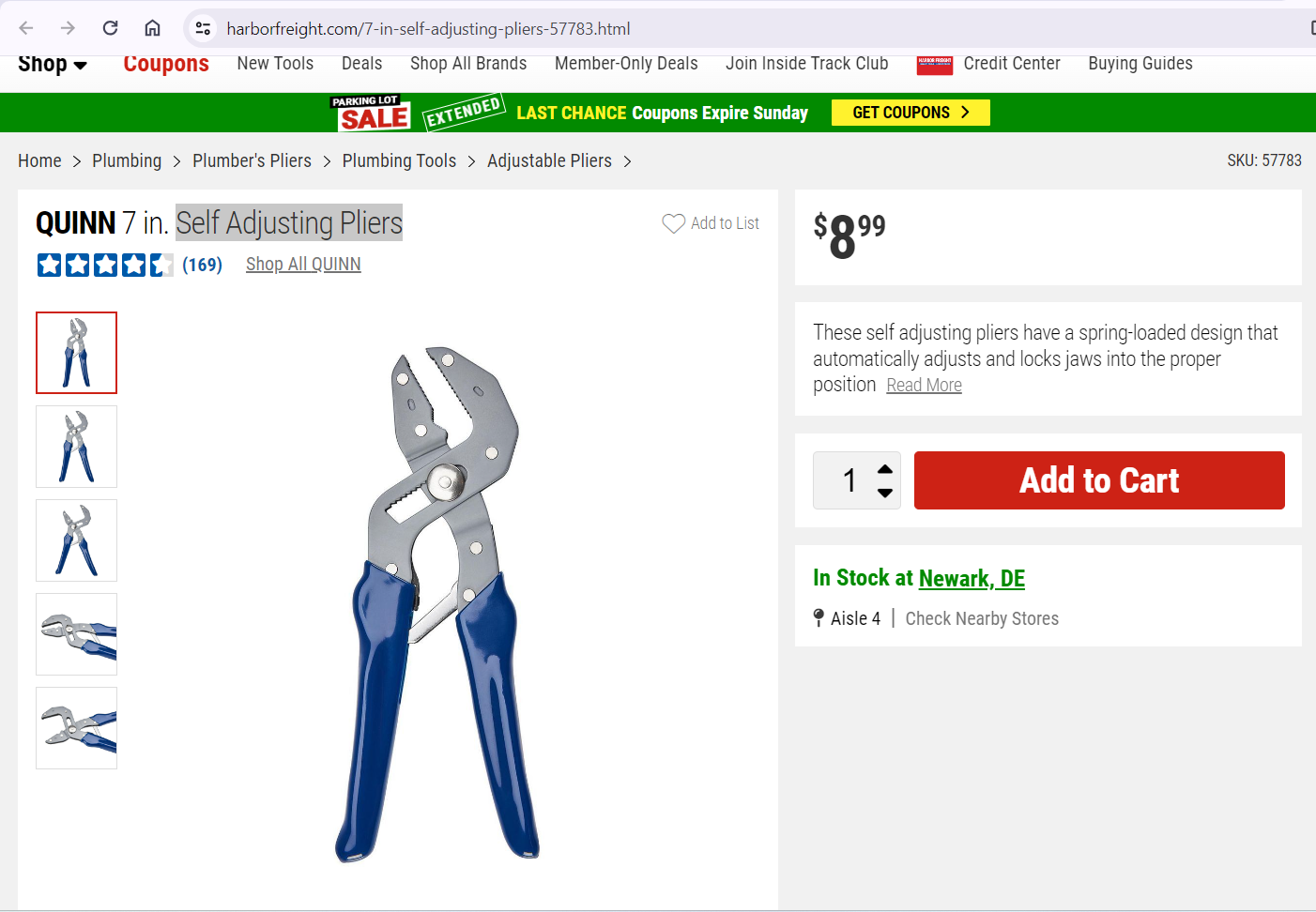Select the last pliers thumbnail

tap(76, 728)
